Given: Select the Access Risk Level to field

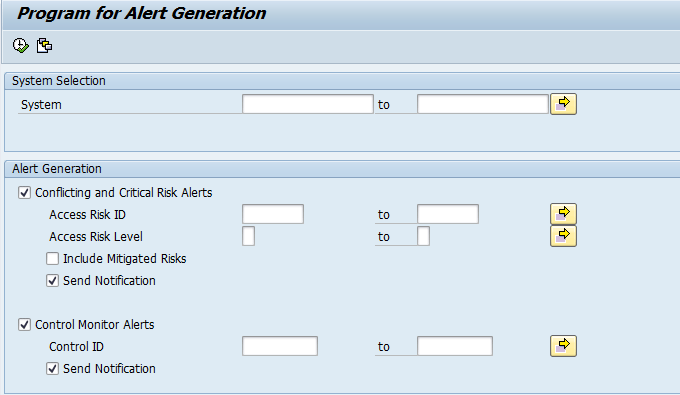Looking at the screenshot, I should pos(423,236).
